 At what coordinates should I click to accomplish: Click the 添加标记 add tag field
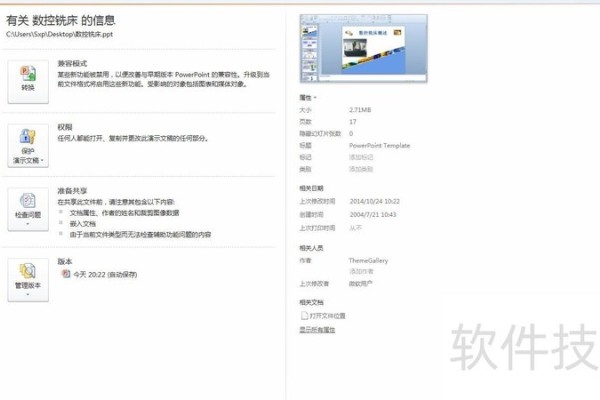361,157
